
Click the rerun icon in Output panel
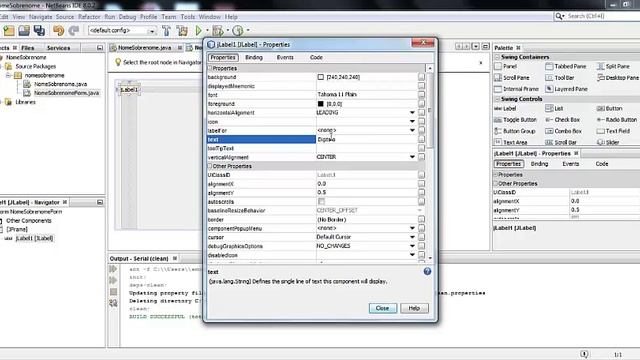click(113, 269)
